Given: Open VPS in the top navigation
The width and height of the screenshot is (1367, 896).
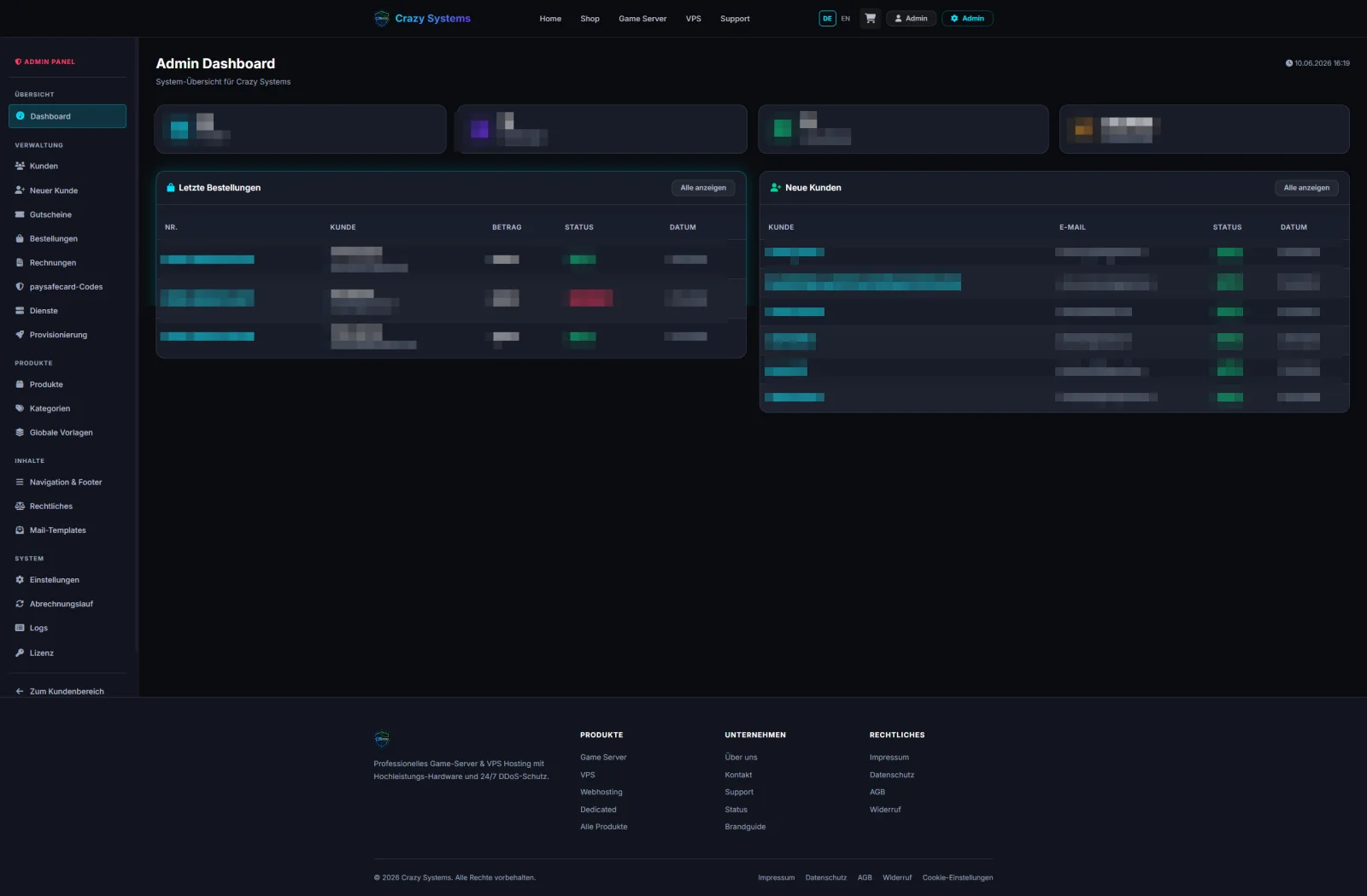Looking at the screenshot, I should tap(693, 18).
